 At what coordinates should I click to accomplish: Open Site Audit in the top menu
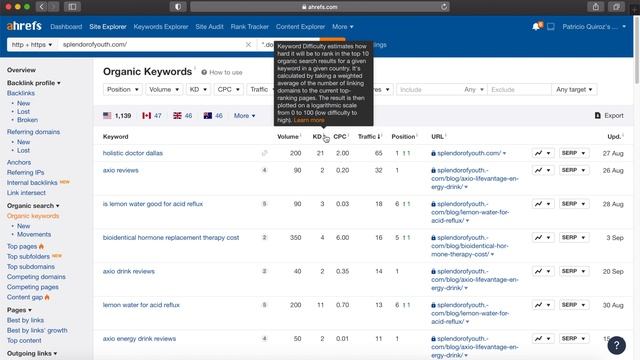pos(209,27)
